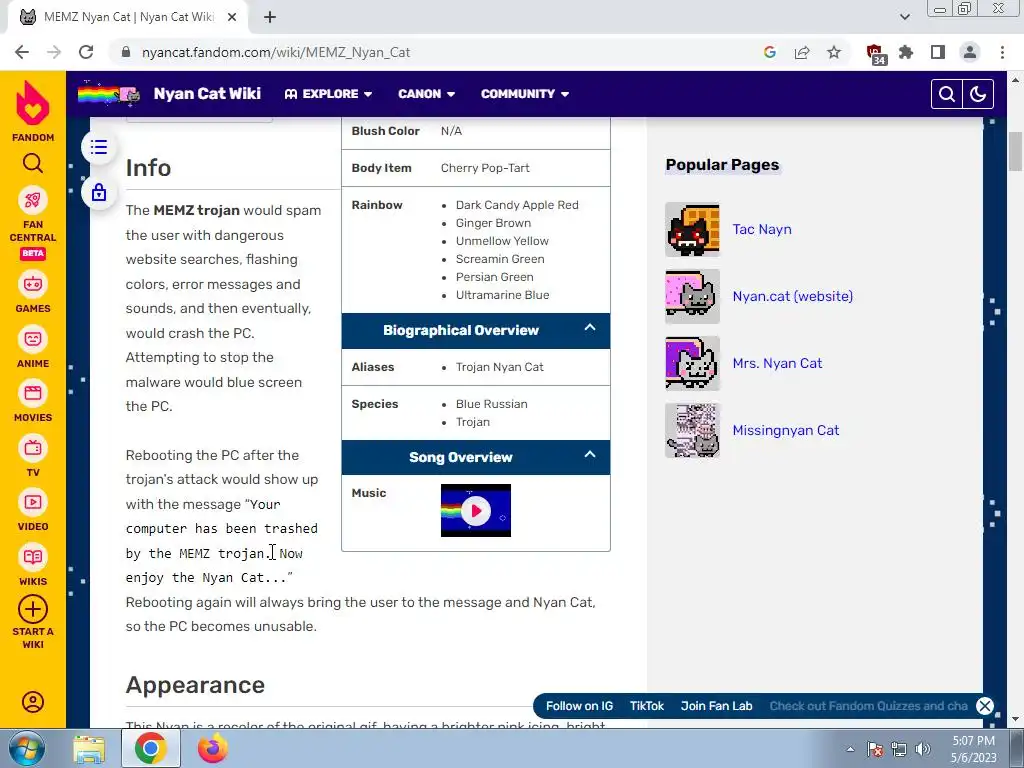Click the Nyan Cat Wiki logo image

click(x=109, y=93)
